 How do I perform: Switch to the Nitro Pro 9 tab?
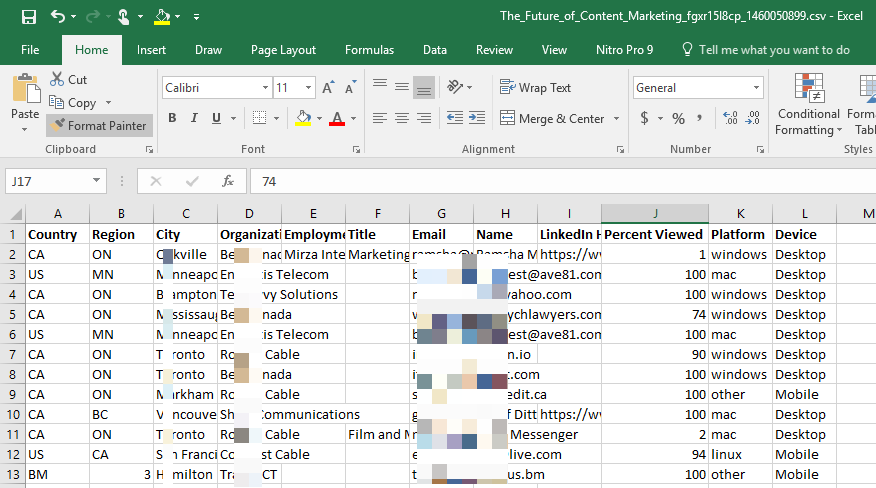[x=624, y=50]
